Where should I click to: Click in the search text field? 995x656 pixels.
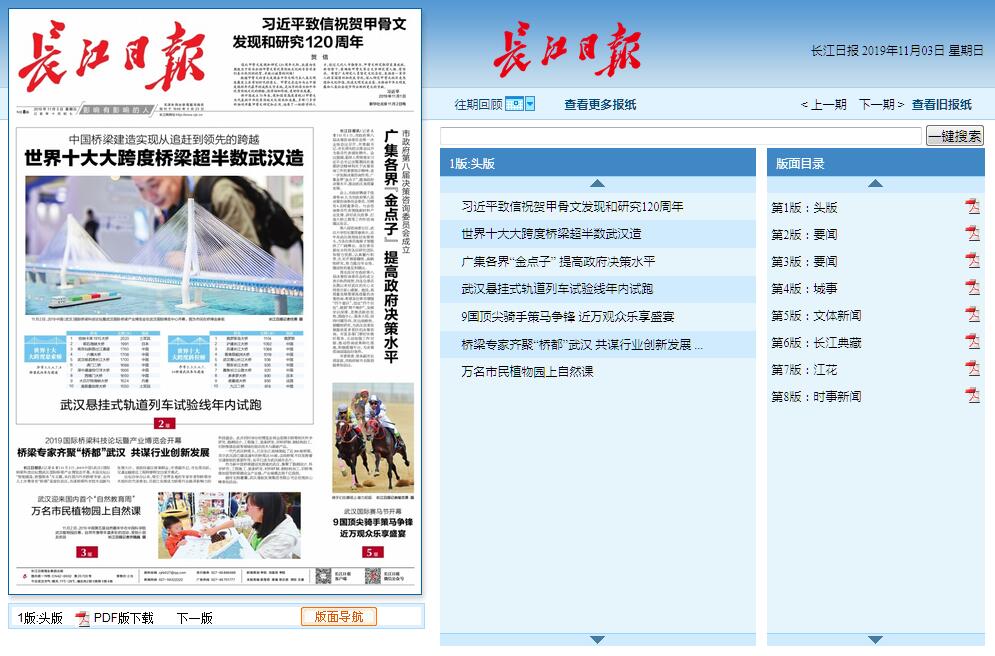tap(681, 136)
